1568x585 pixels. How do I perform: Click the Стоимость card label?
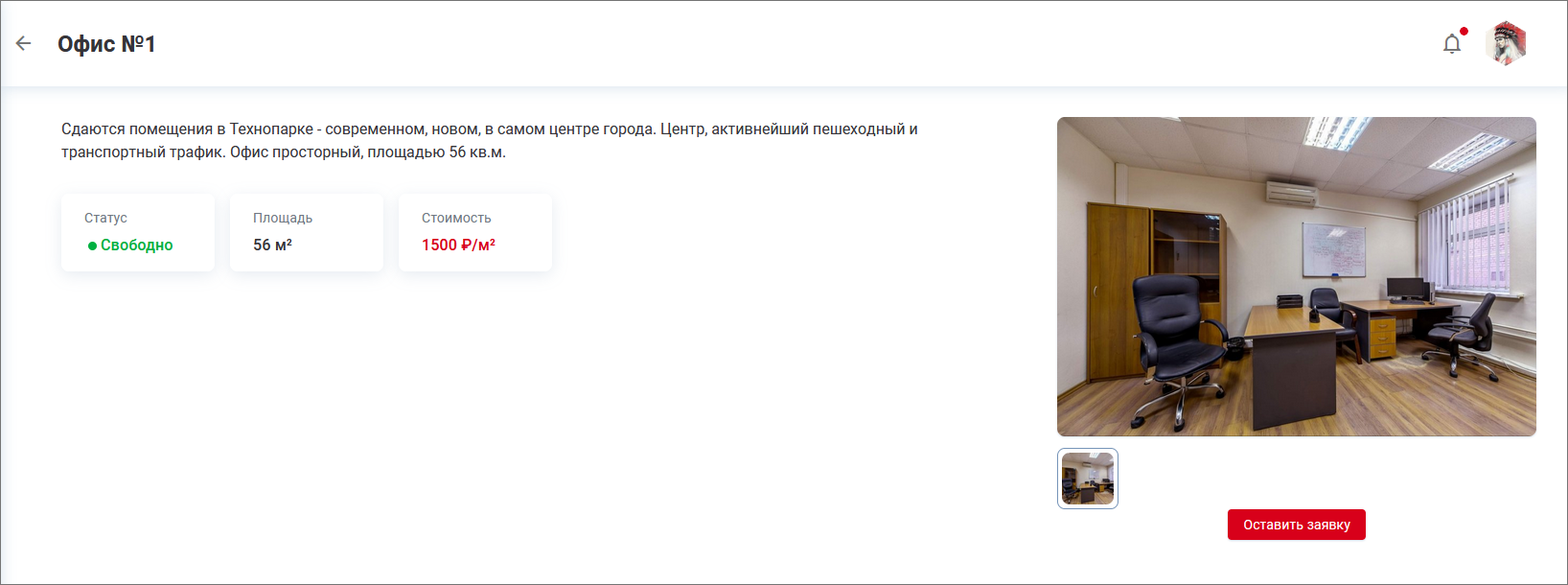(x=456, y=218)
